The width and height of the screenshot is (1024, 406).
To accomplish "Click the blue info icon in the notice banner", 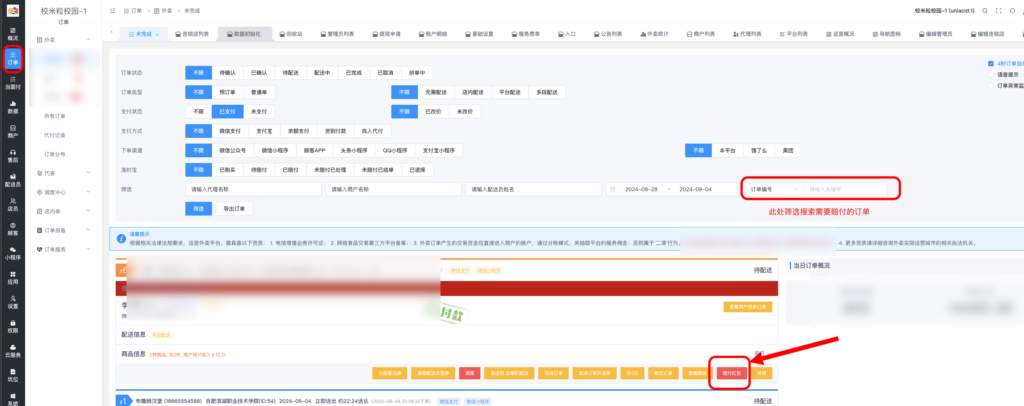I will point(121,238).
